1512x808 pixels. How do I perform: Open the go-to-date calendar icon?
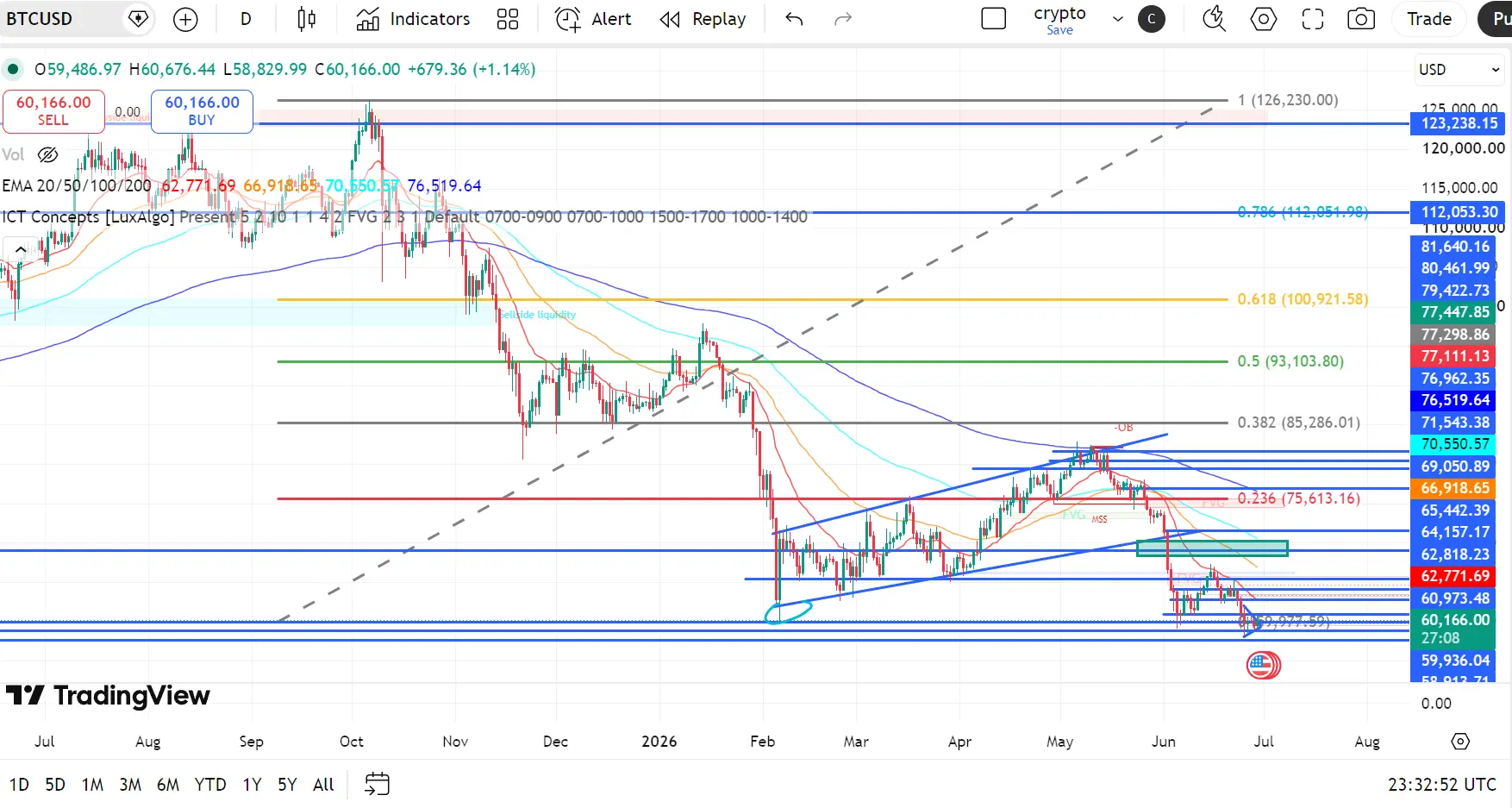377,784
